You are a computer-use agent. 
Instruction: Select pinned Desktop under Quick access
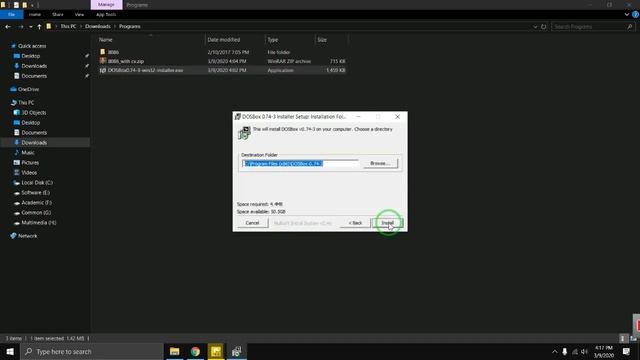(x=31, y=56)
